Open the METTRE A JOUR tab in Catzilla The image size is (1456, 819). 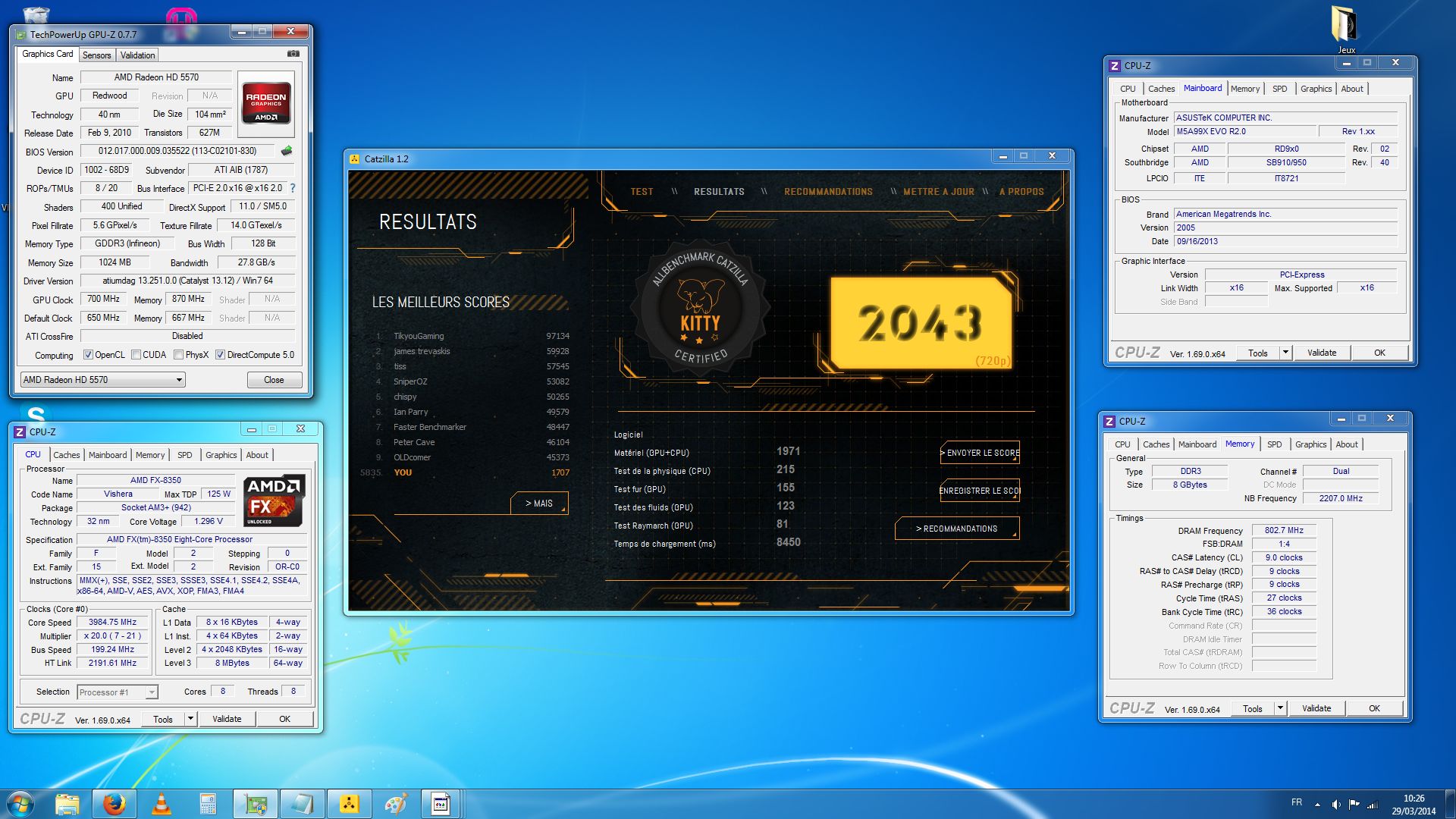939,192
